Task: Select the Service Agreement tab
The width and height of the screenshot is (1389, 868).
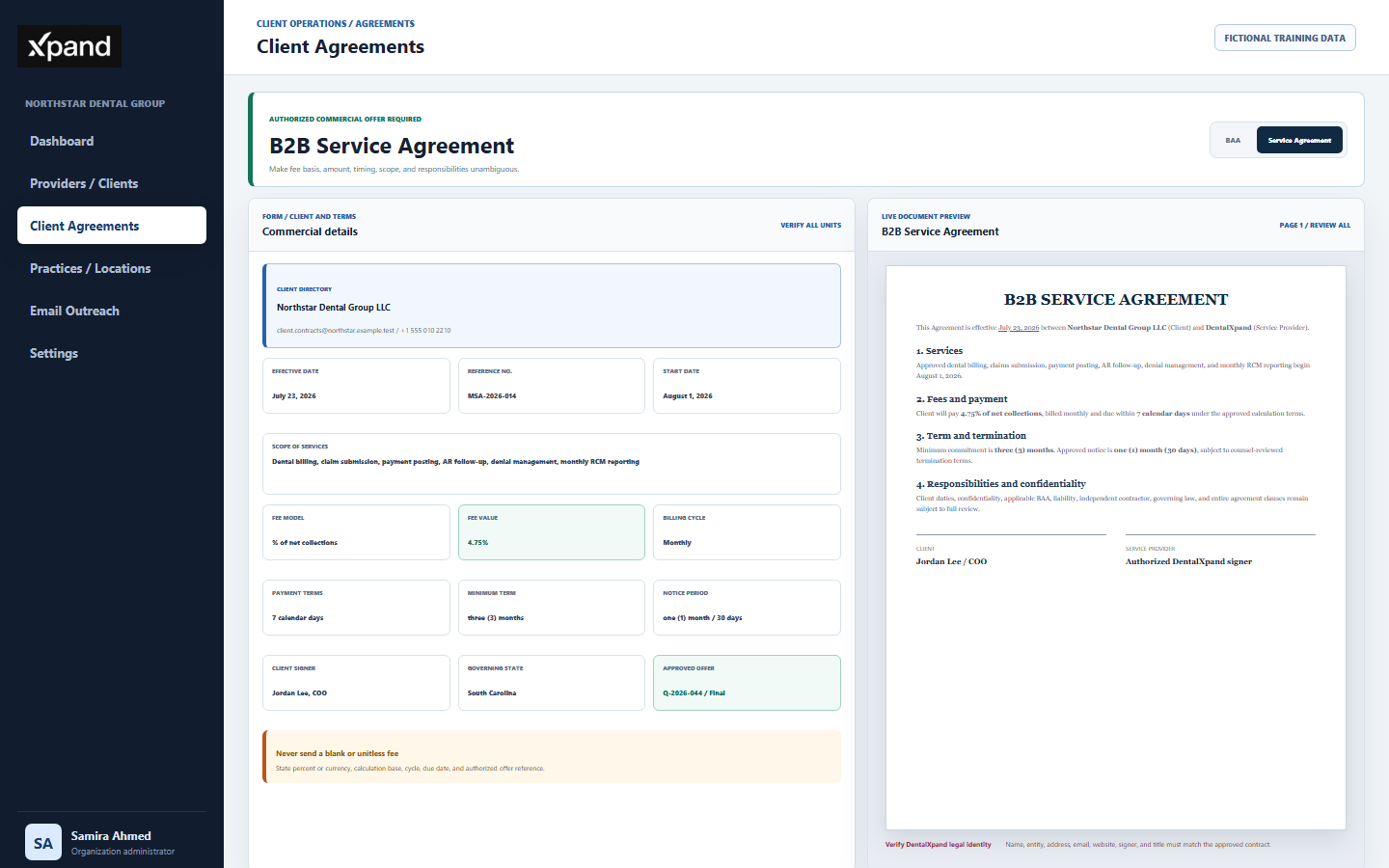Action: pyautogui.click(x=1299, y=140)
